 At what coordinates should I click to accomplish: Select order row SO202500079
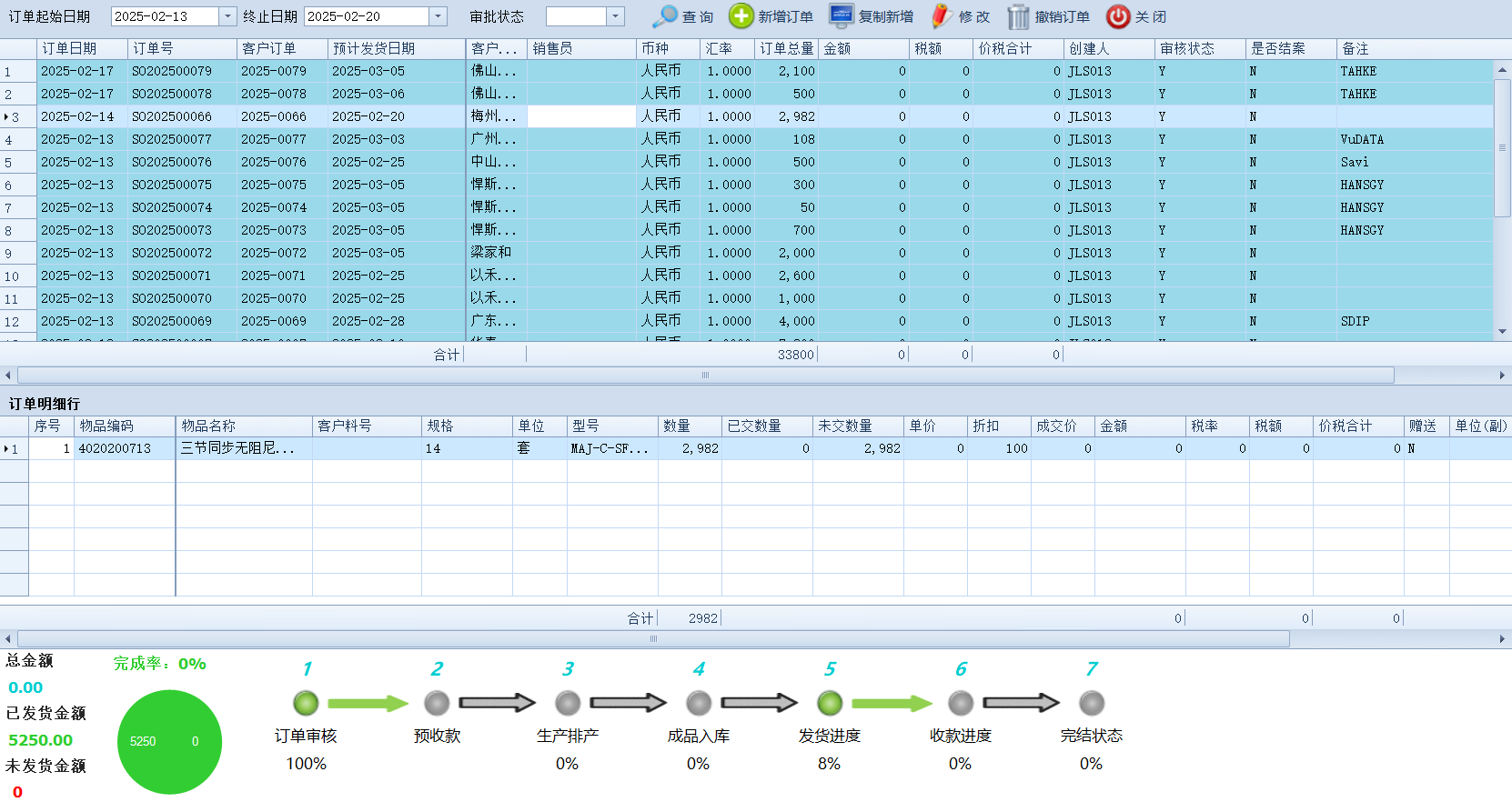[172, 71]
